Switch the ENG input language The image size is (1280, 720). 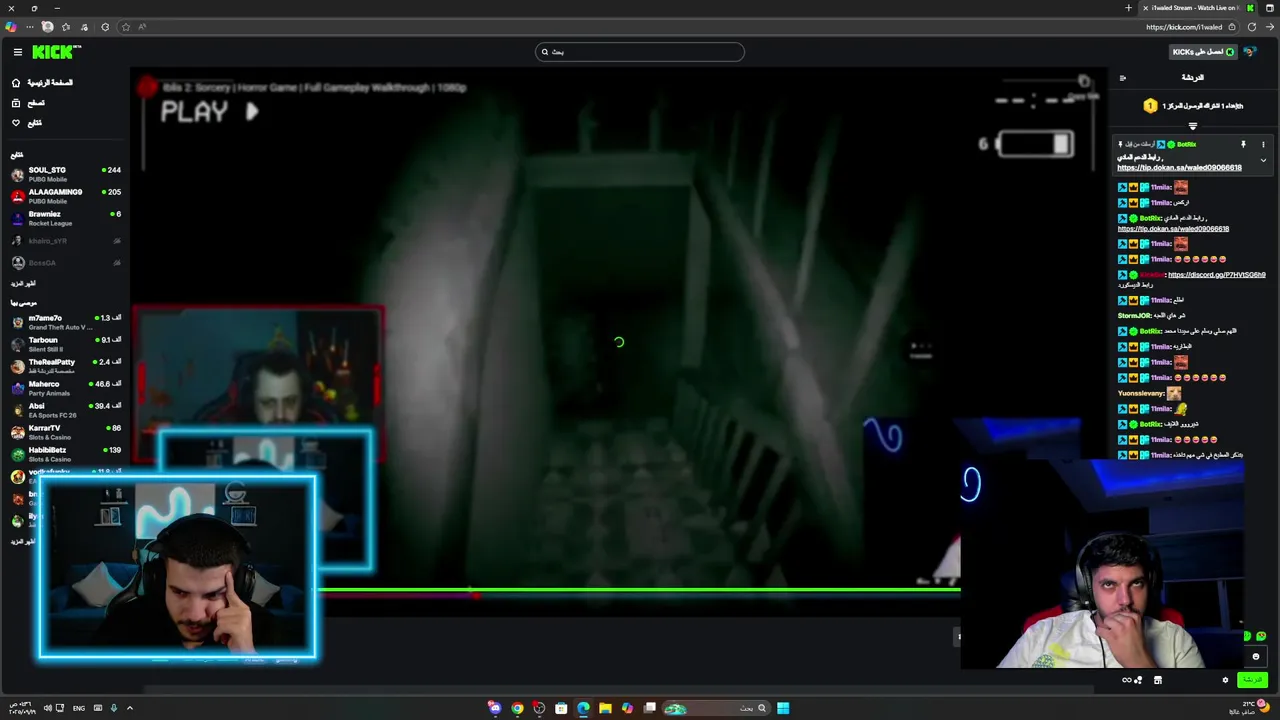point(79,708)
